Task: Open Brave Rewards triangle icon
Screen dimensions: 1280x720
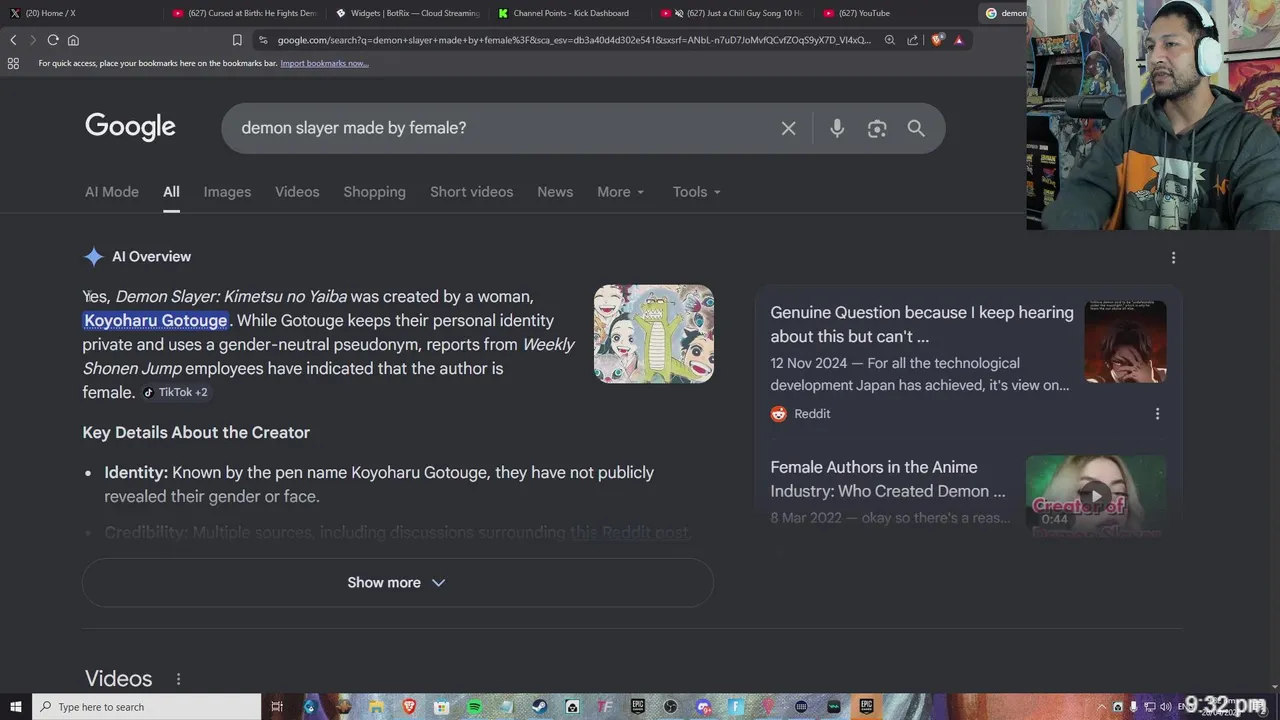Action: click(959, 40)
